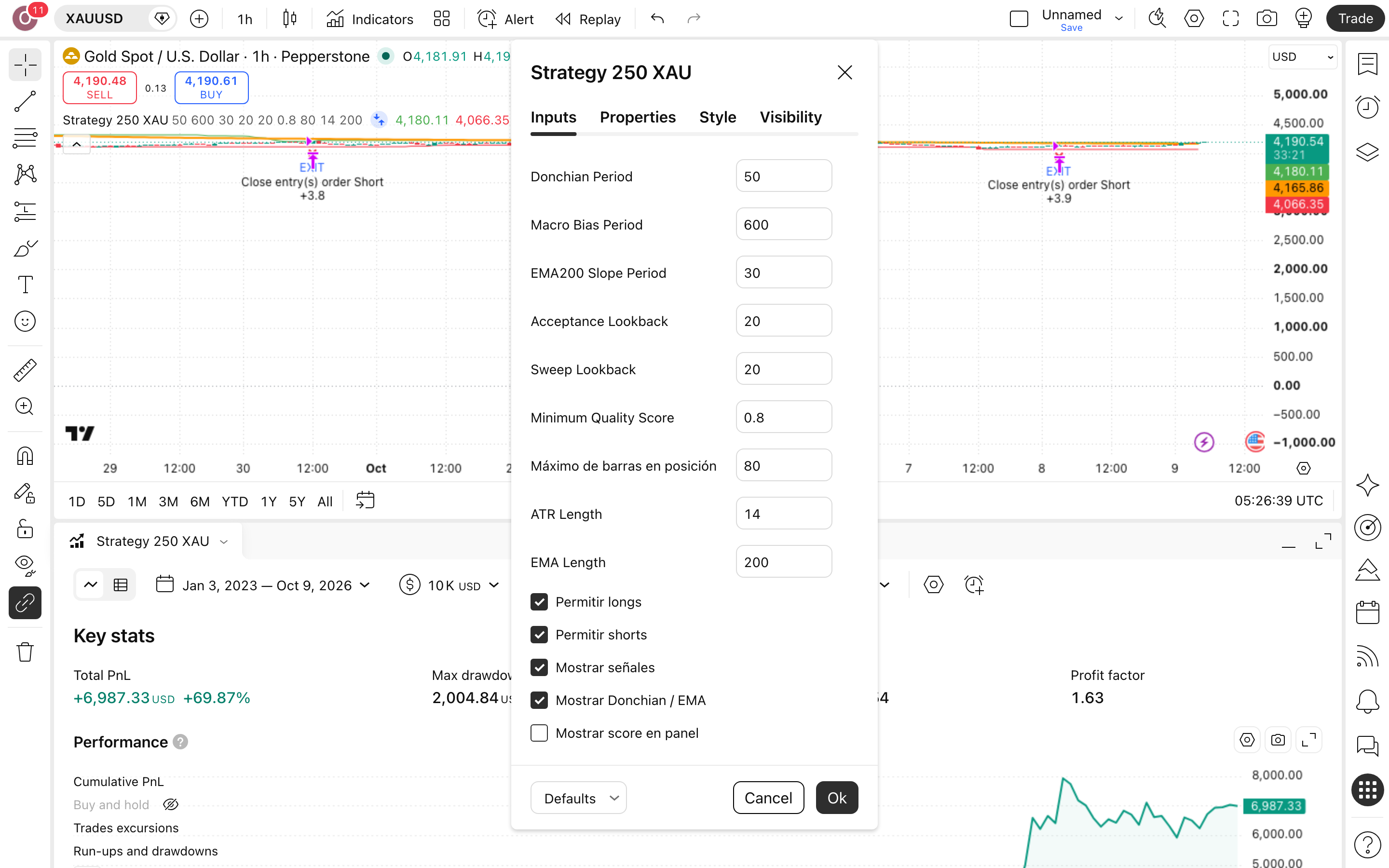Open the USD currency selector

(1302, 57)
